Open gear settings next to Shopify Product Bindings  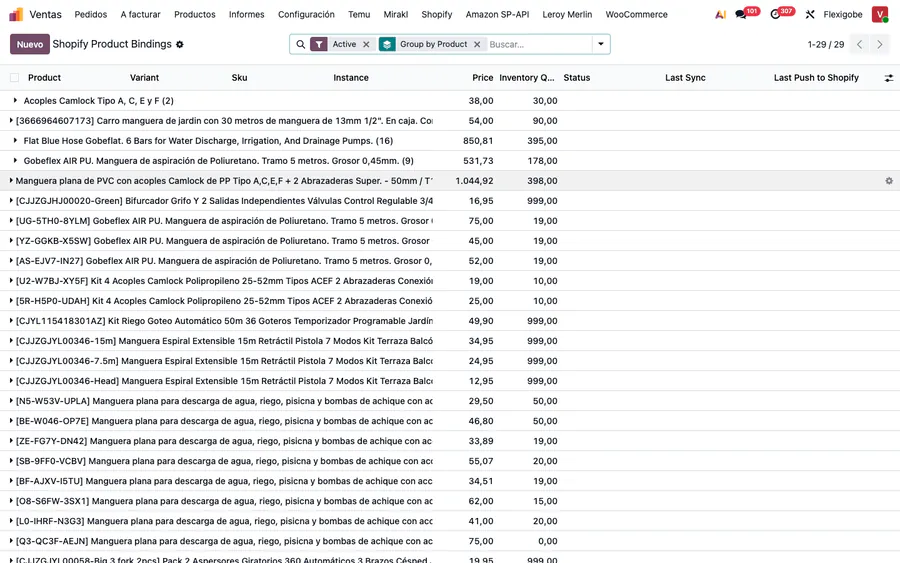coord(180,44)
